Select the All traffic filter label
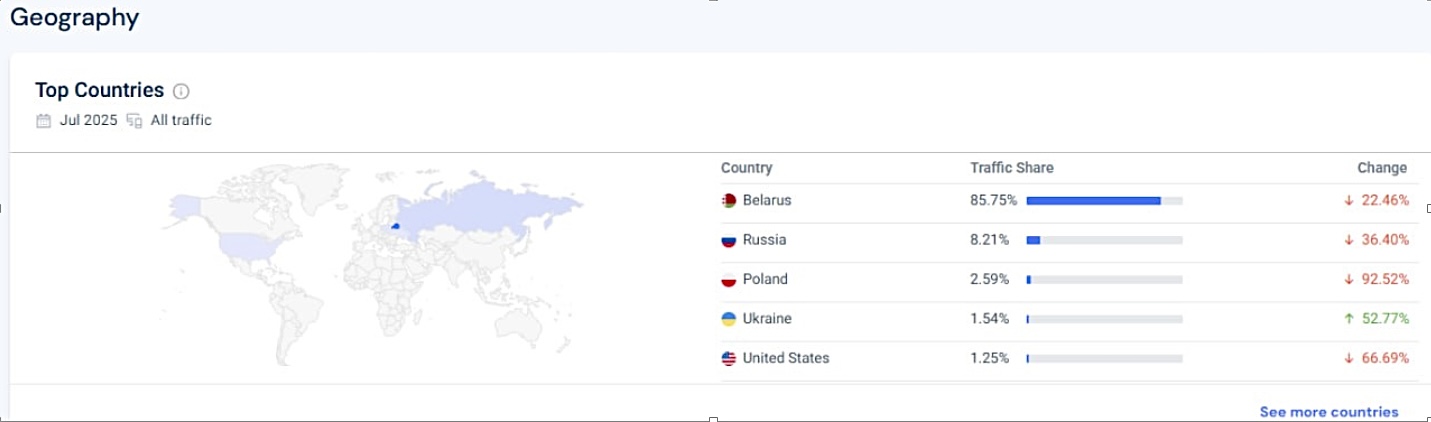This screenshot has height=422, width=1431. click(x=181, y=121)
